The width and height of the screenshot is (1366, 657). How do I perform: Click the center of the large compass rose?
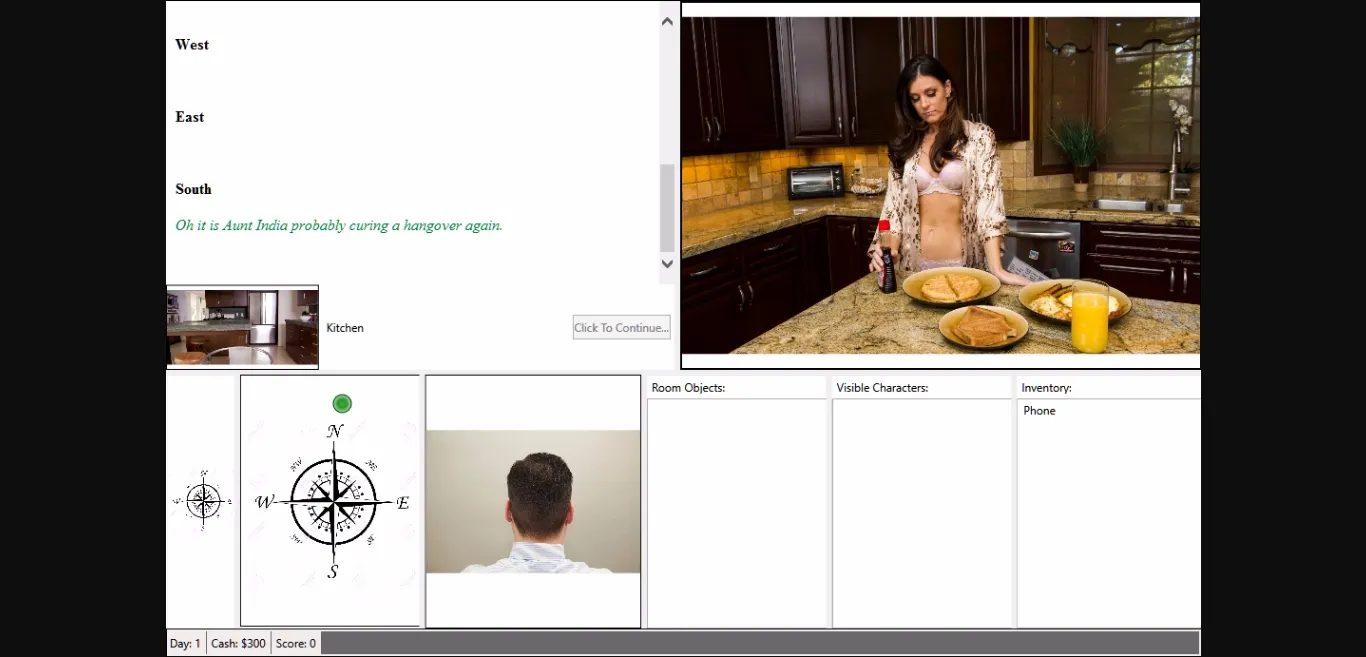click(334, 502)
